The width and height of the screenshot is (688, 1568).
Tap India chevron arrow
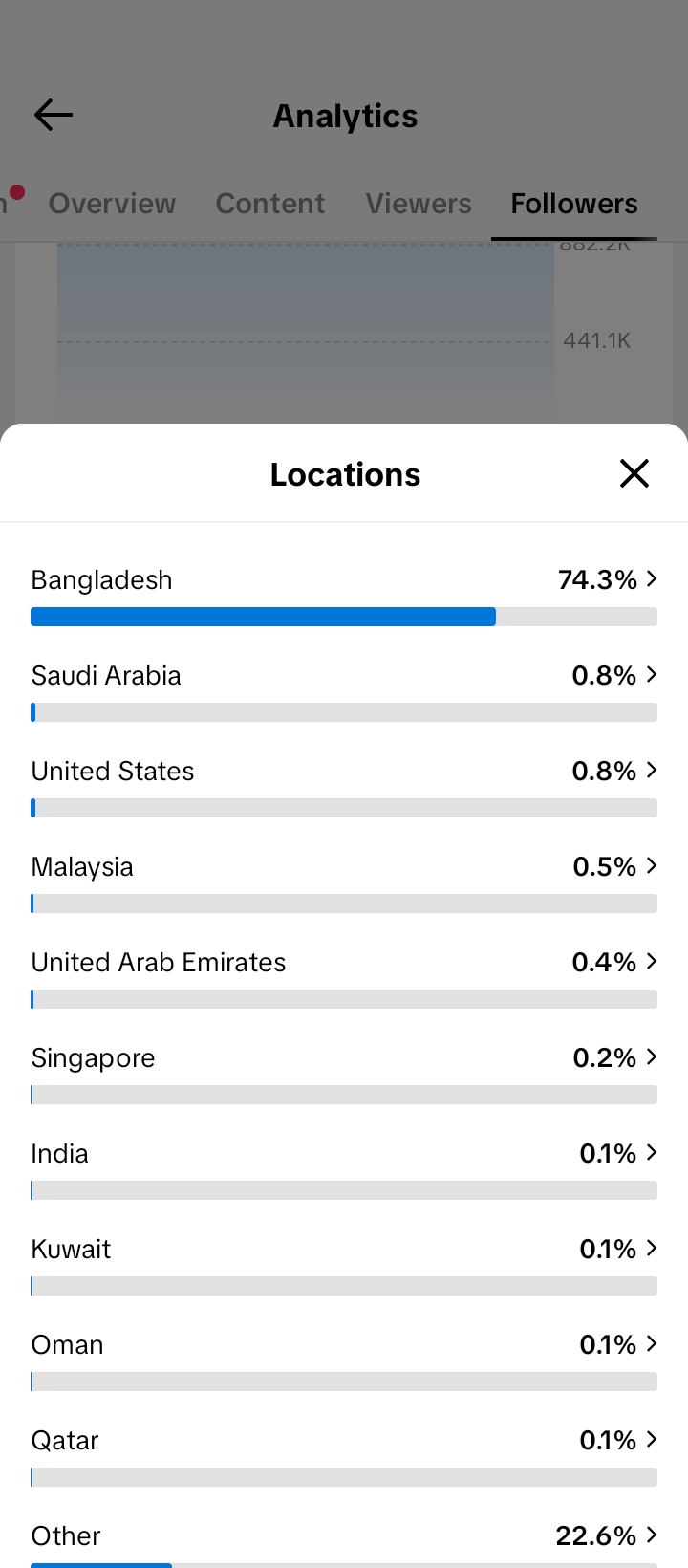(x=652, y=1152)
